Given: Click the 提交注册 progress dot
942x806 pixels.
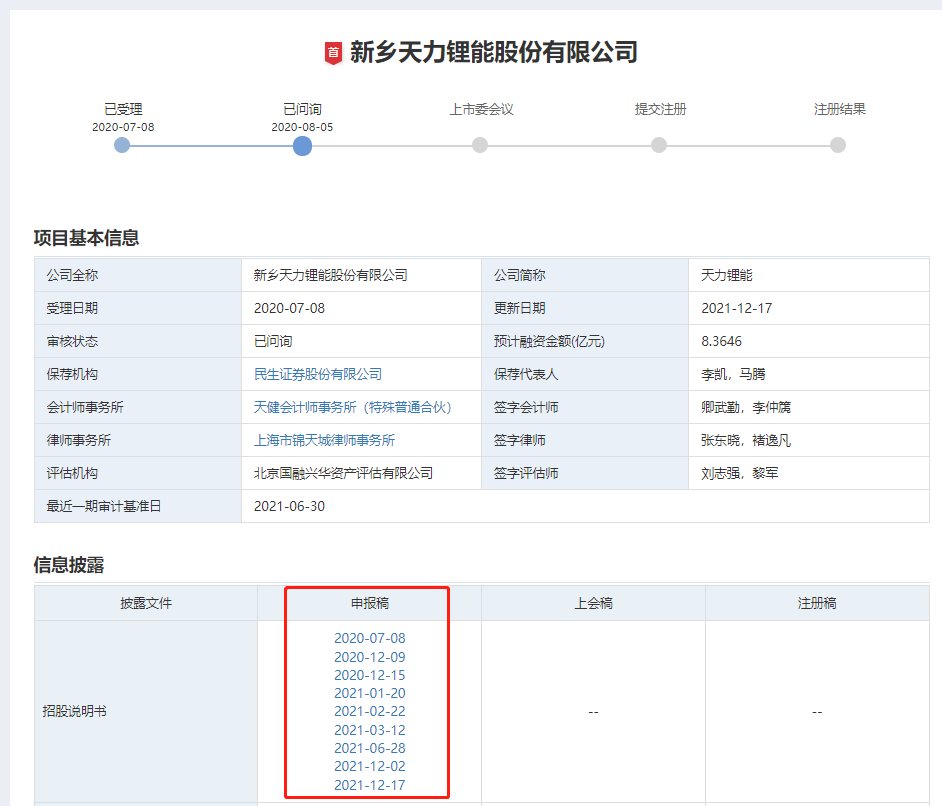Looking at the screenshot, I should tap(658, 145).
